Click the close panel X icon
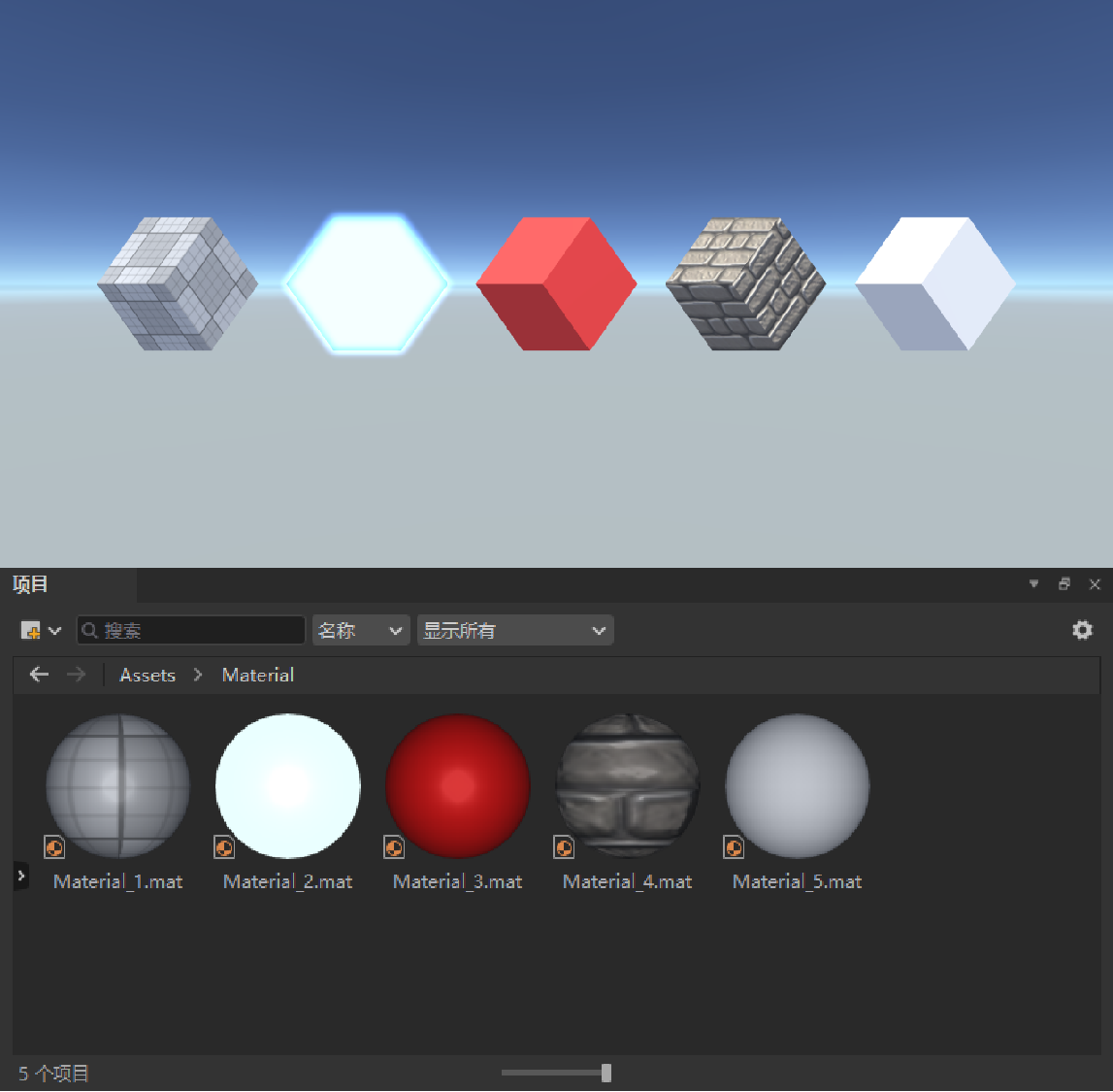Viewport: 1113px width, 1092px height. coord(1096,584)
